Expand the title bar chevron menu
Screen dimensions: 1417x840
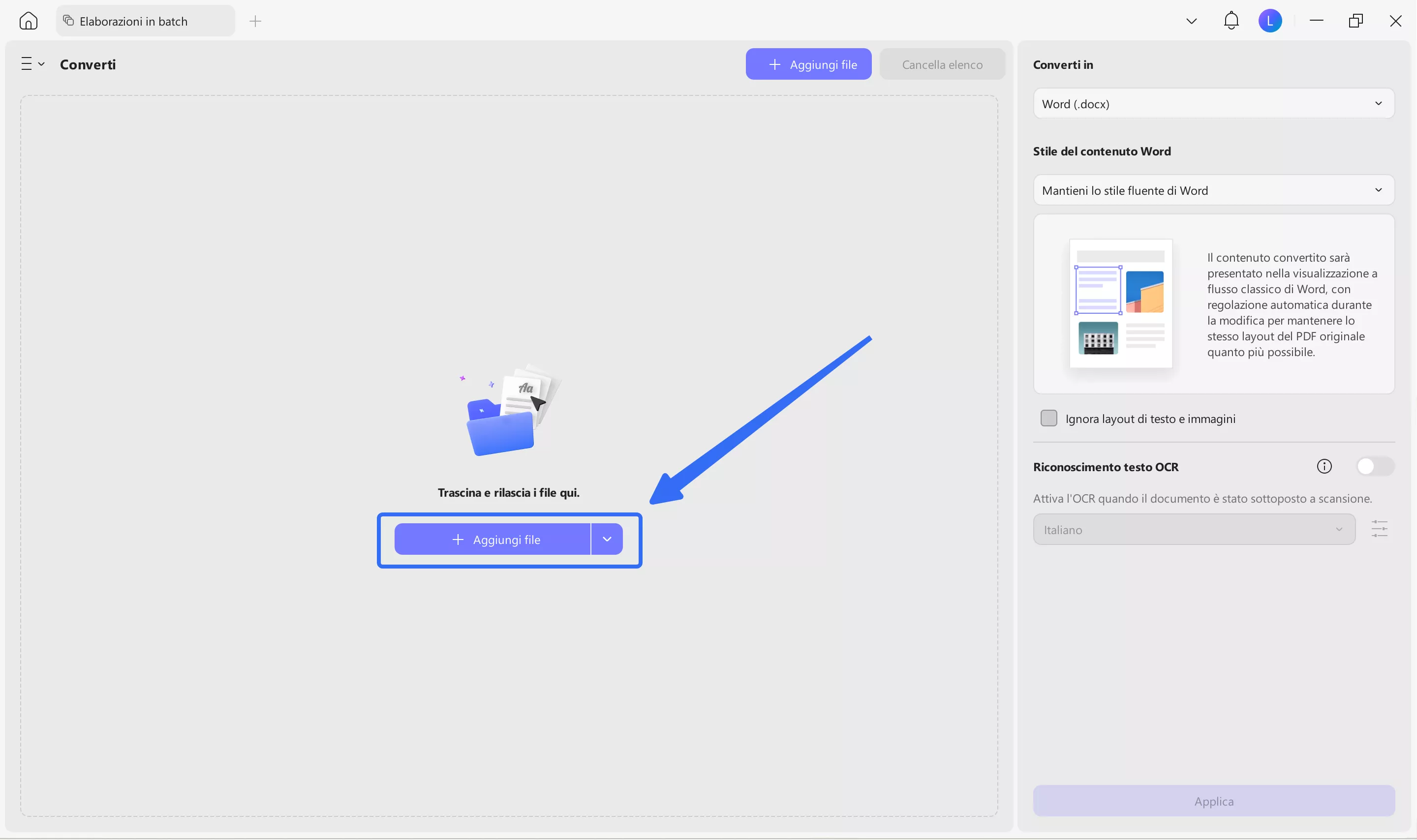pos(1191,22)
